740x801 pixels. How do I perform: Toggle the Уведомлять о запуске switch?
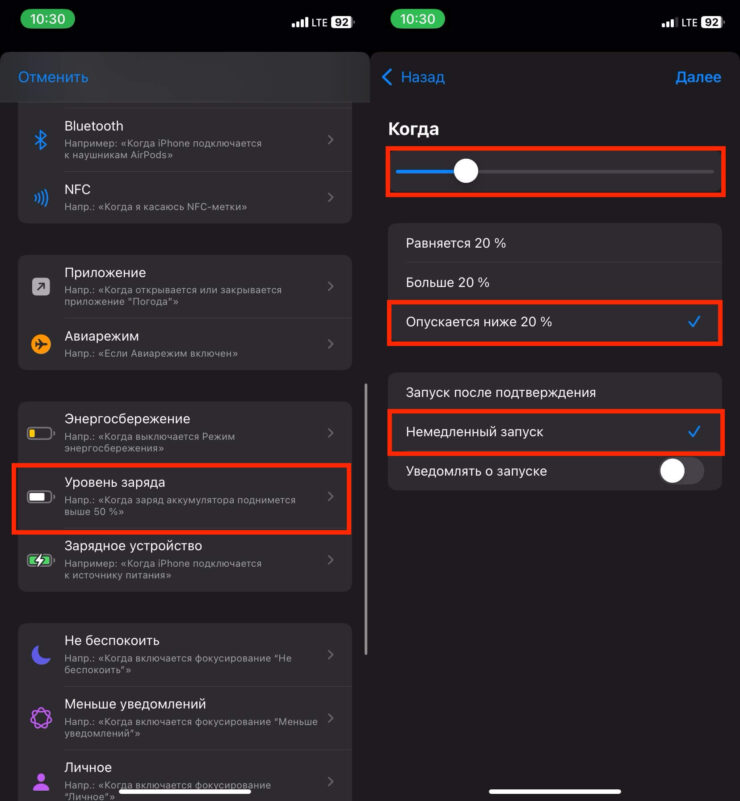(681, 471)
